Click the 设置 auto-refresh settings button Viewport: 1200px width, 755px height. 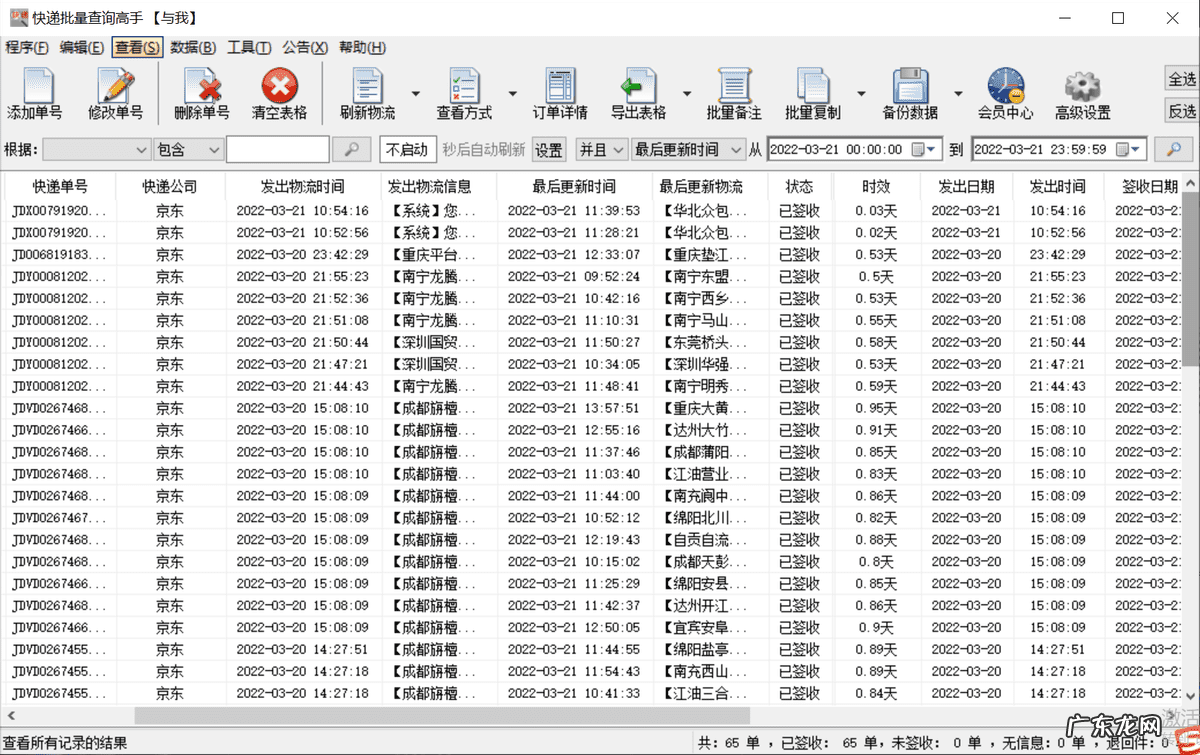click(x=548, y=150)
